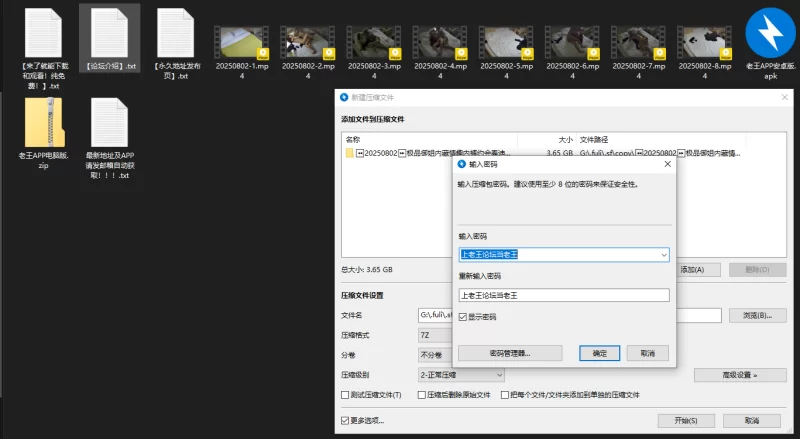The height and width of the screenshot is (439, 800).
Task: Select the 永久地址发布页 .txt file icon
Action: coord(176,33)
